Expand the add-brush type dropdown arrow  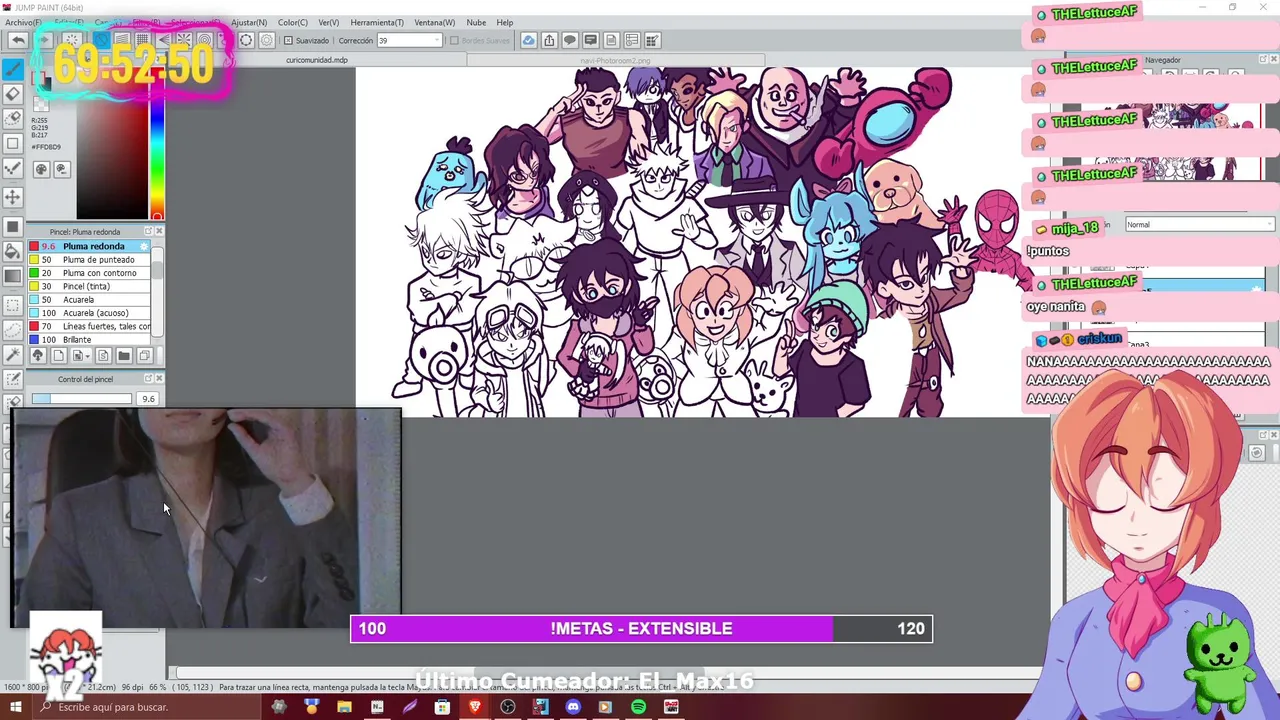88,355
